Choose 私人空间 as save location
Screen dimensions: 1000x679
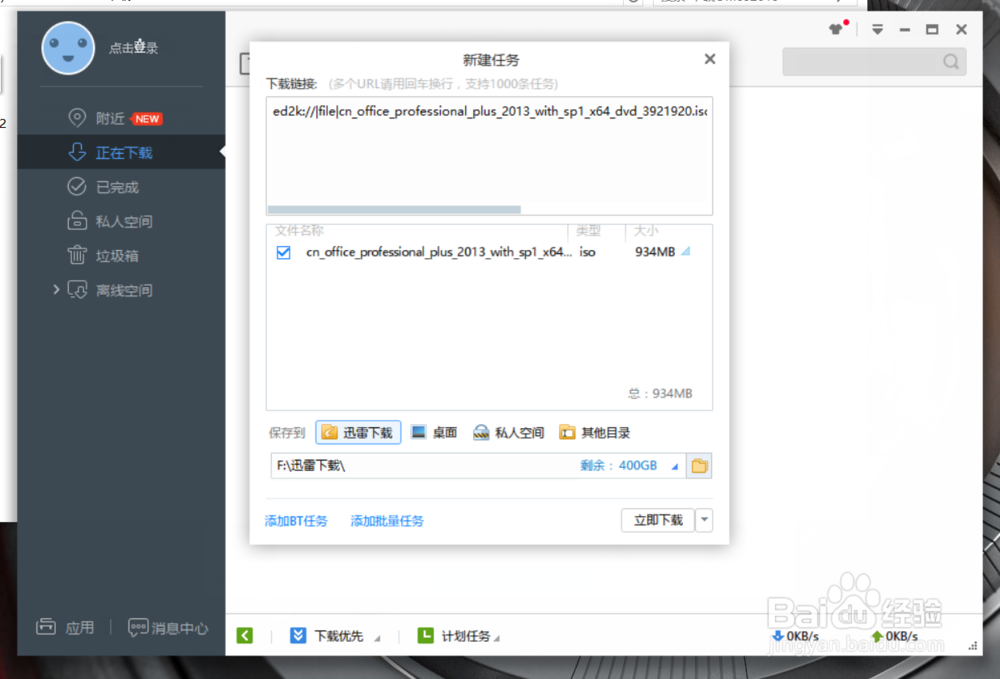pos(508,432)
